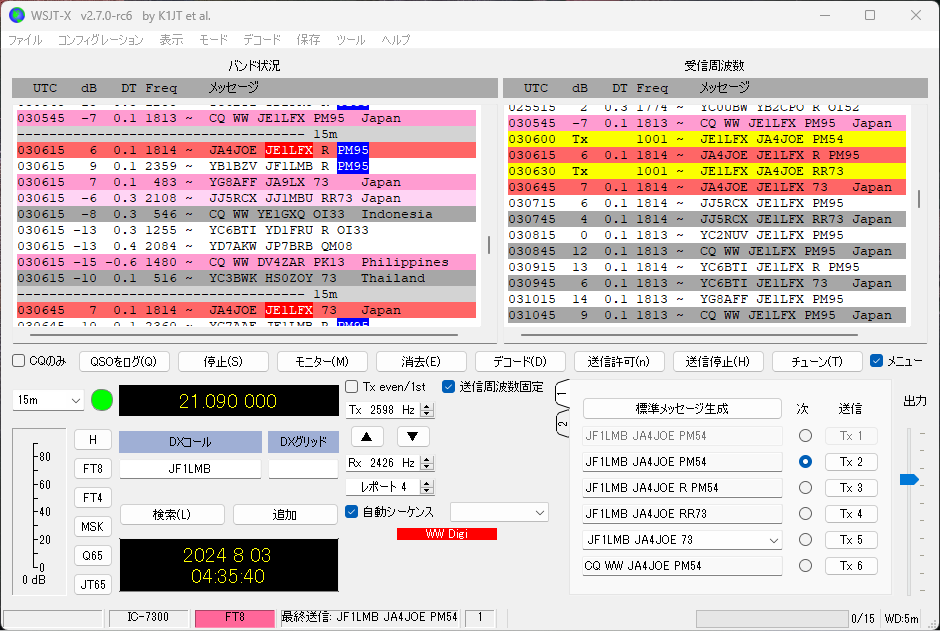The width and height of the screenshot is (940, 631).
Task: Adjust the 出力 power slider handle
Action: [x=909, y=479]
